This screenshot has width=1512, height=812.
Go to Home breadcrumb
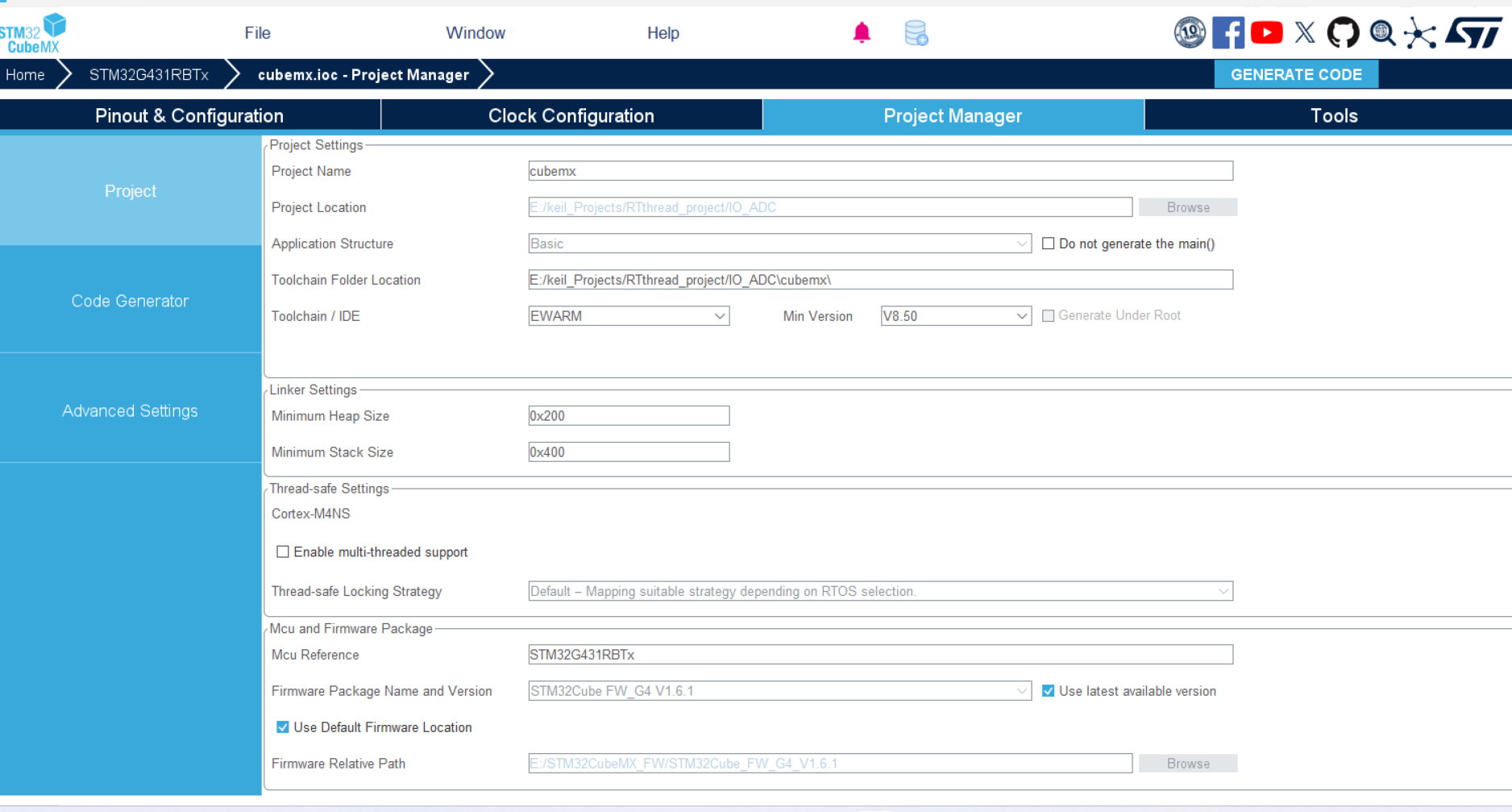pos(25,74)
